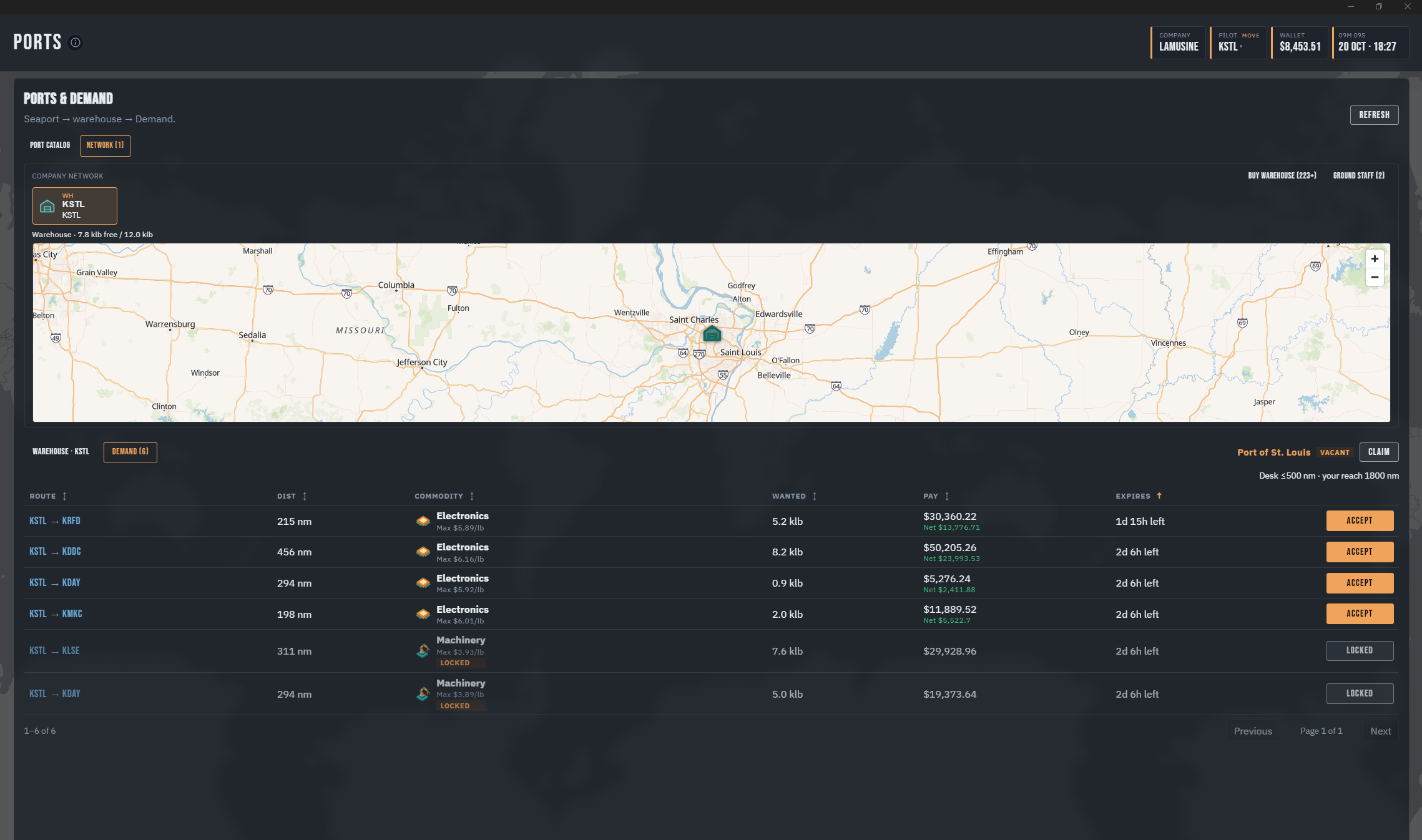Switch to Port Catalog tab
The height and width of the screenshot is (840, 1422).
[x=50, y=145]
